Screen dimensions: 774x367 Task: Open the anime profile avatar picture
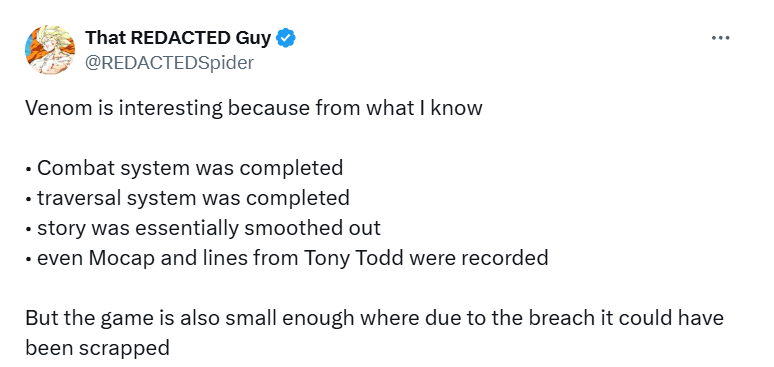point(50,50)
